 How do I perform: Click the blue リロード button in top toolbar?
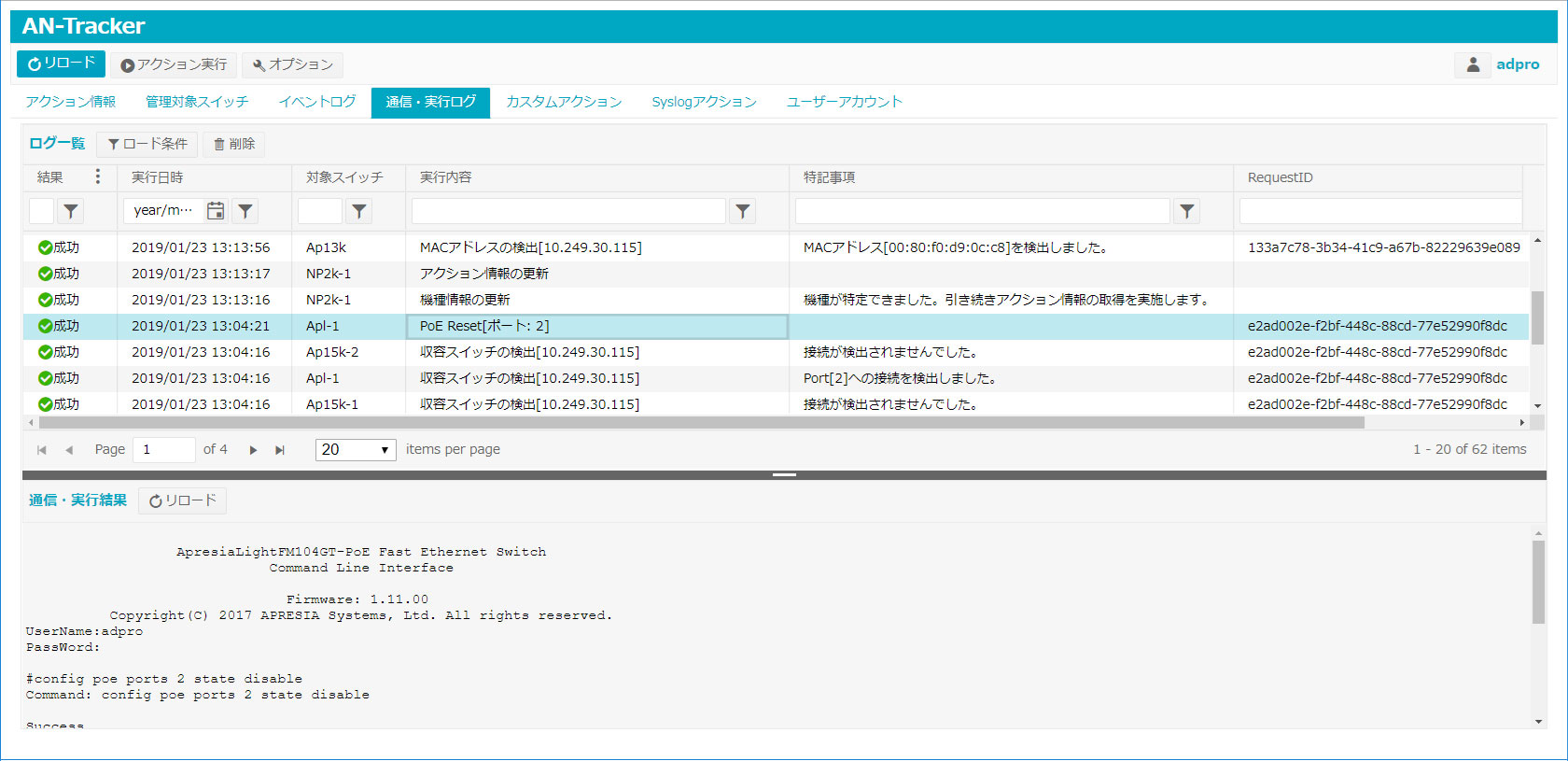coord(61,63)
